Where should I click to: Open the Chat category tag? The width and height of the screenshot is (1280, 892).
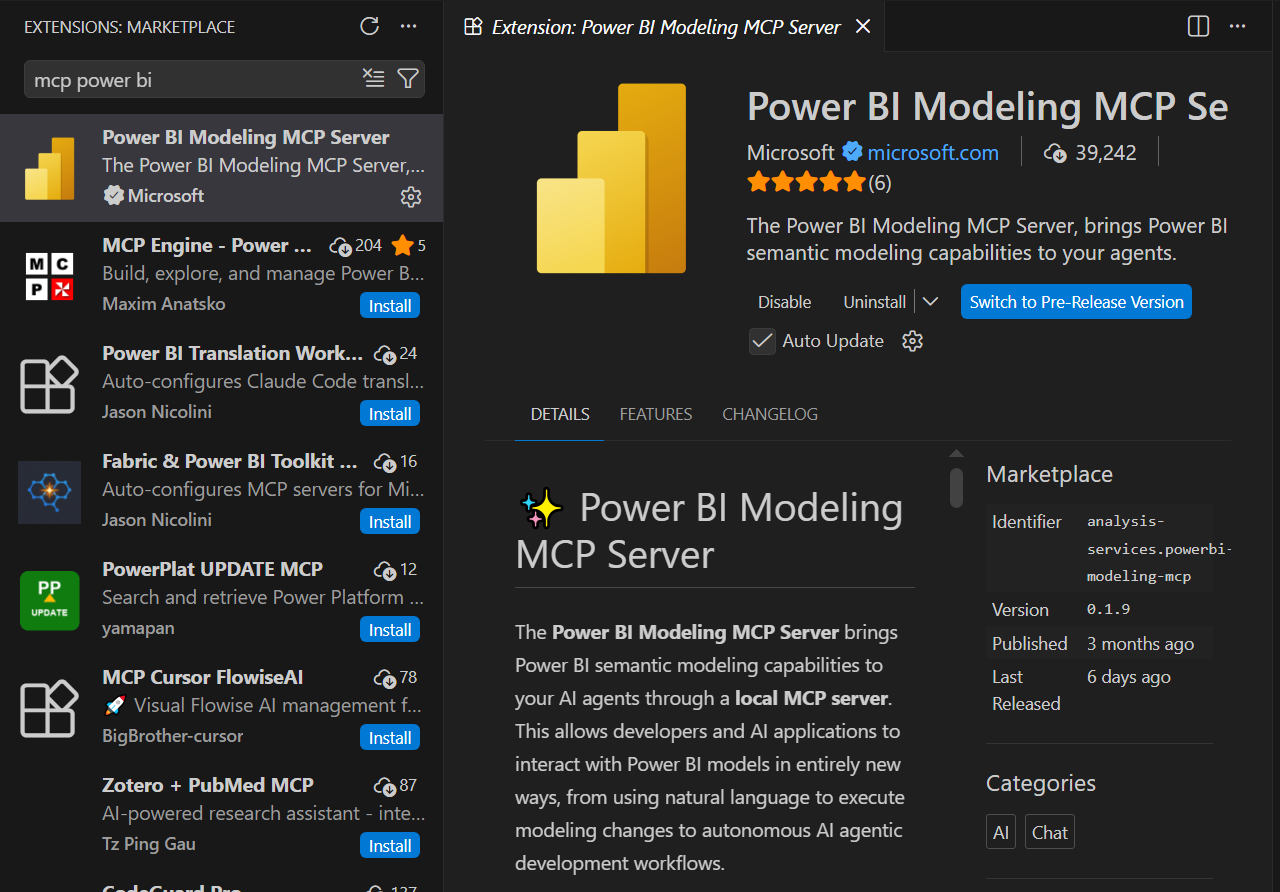click(1050, 832)
